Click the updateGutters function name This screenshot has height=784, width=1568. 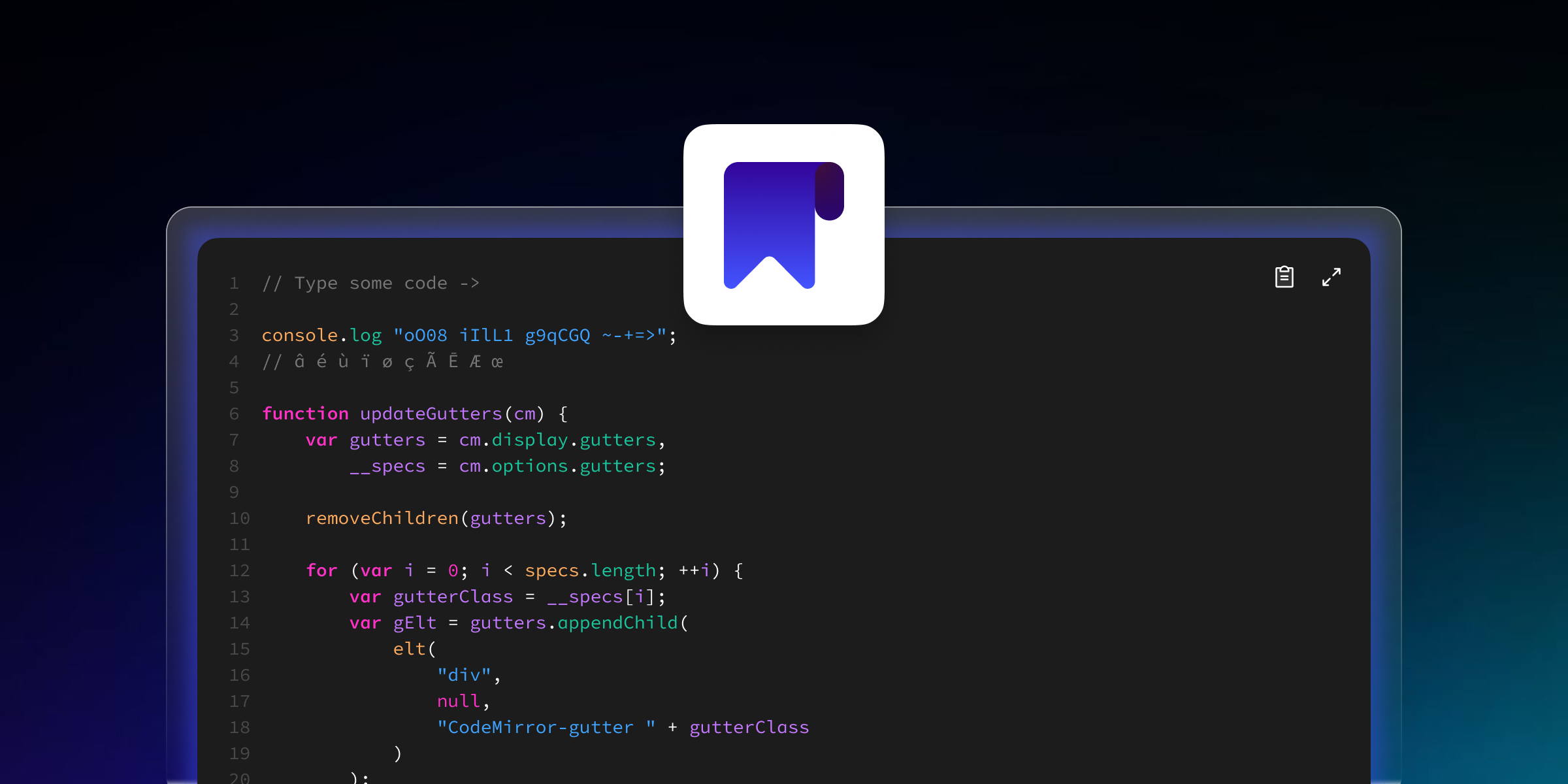click(431, 414)
